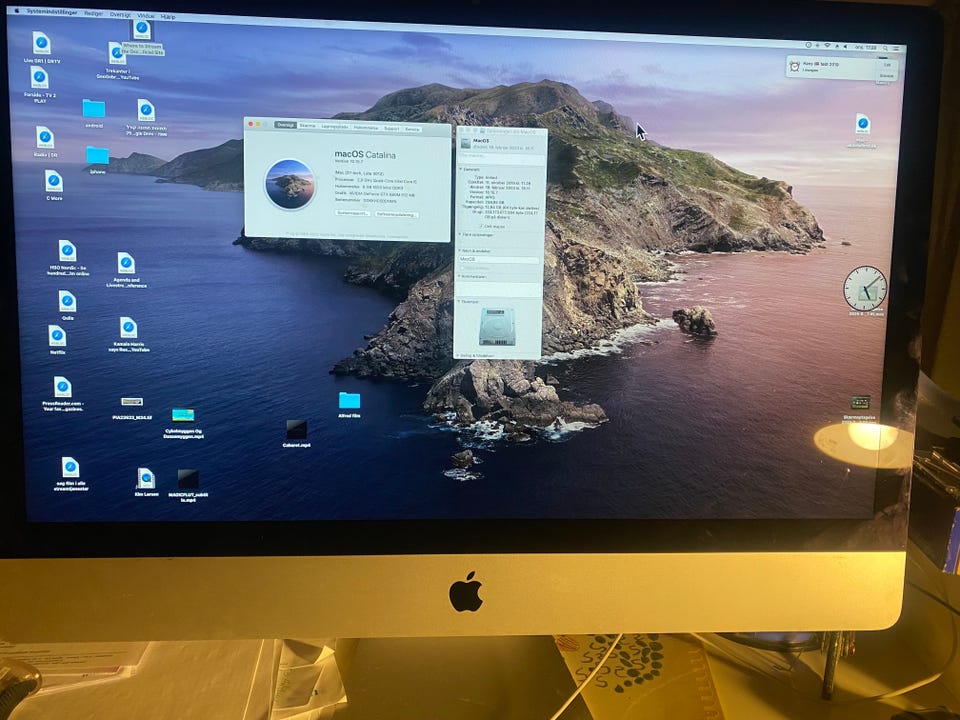Open the Vindue menu
This screenshot has height=720, width=960.
[x=145, y=15]
